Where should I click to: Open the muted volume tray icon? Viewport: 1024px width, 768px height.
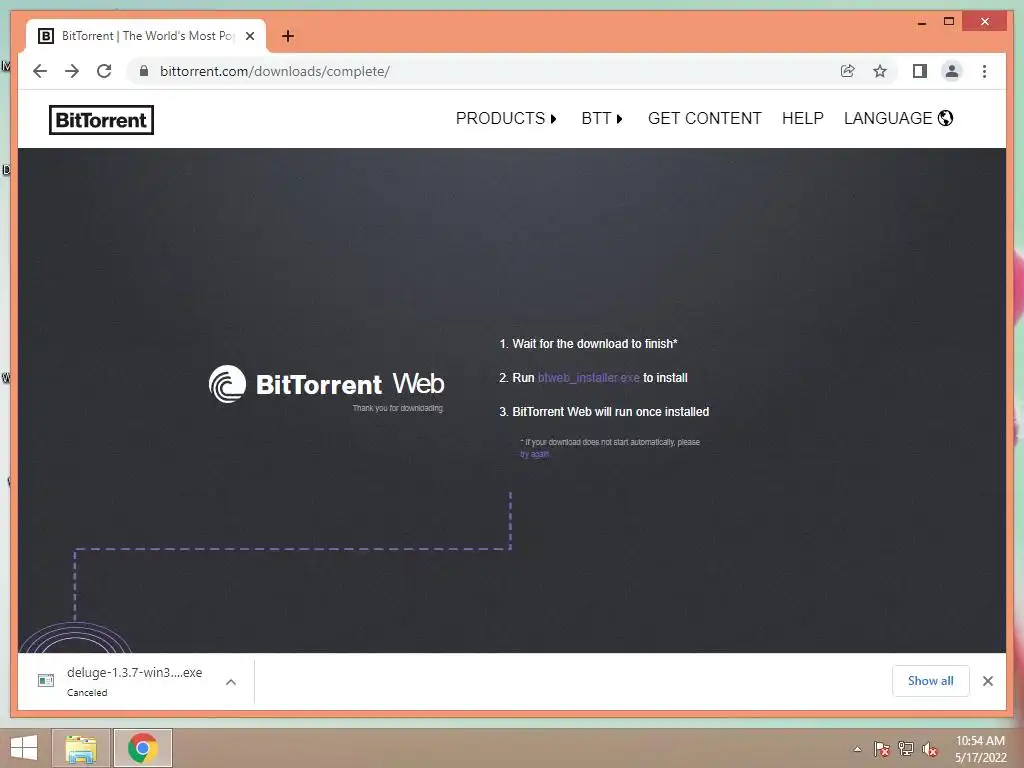(x=930, y=749)
